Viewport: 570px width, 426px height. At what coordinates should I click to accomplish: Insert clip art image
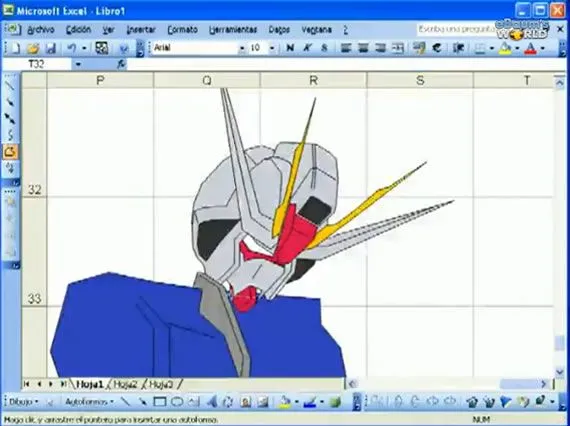point(246,402)
